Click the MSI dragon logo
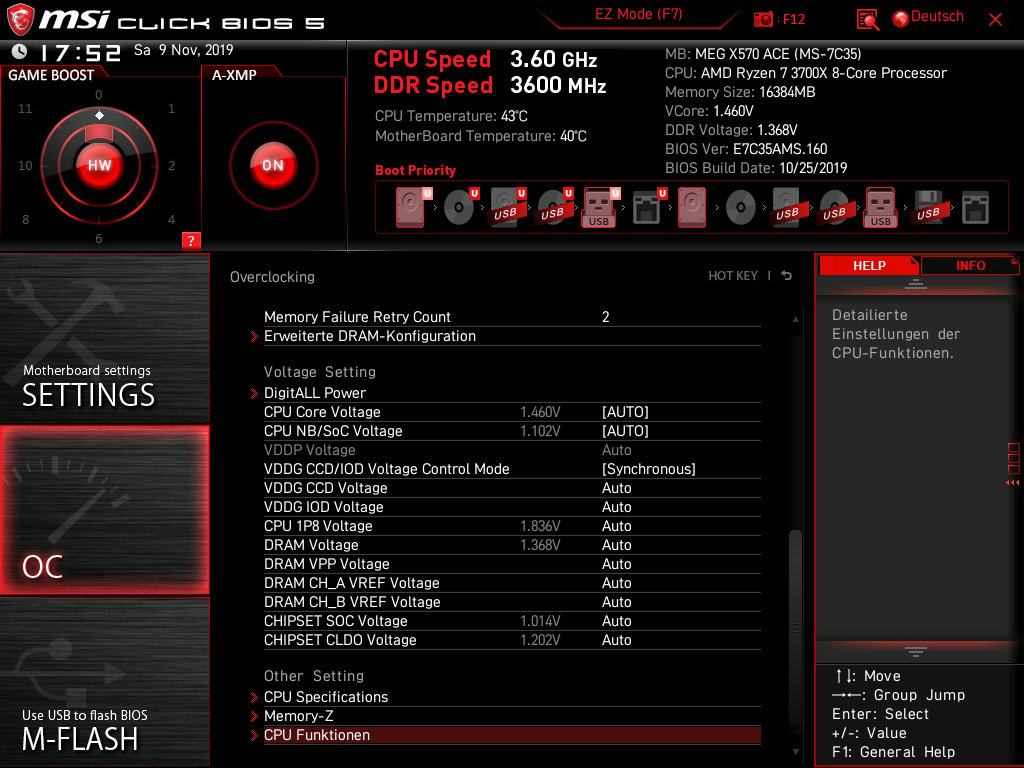 tap(20, 20)
